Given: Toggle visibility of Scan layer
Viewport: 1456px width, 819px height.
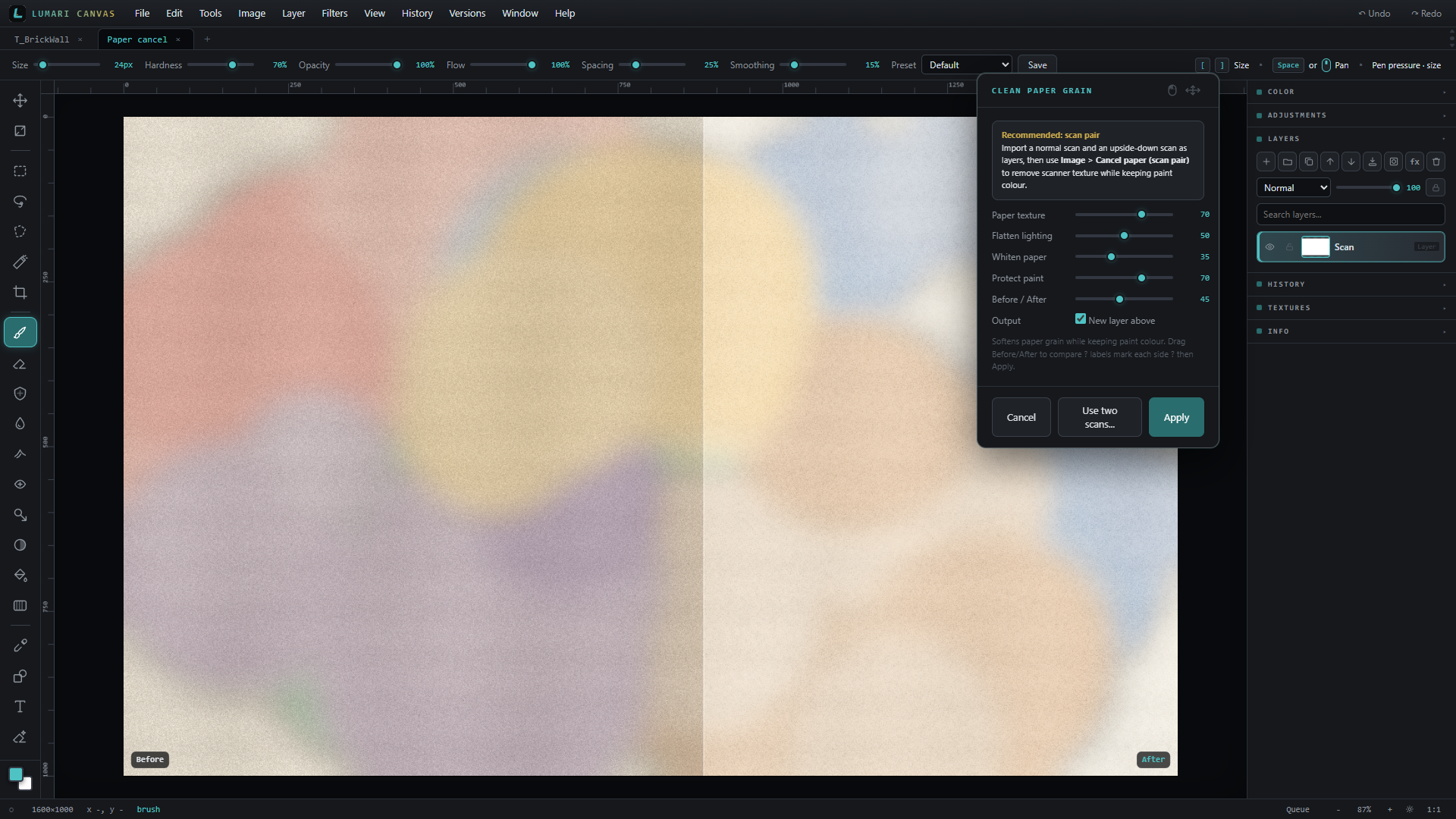Looking at the screenshot, I should (x=1270, y=247).
